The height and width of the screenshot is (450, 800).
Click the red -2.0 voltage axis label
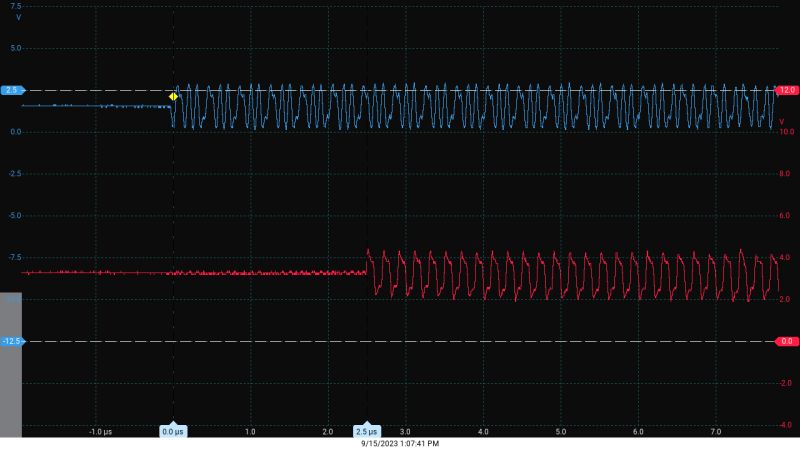tap(784, 383)
